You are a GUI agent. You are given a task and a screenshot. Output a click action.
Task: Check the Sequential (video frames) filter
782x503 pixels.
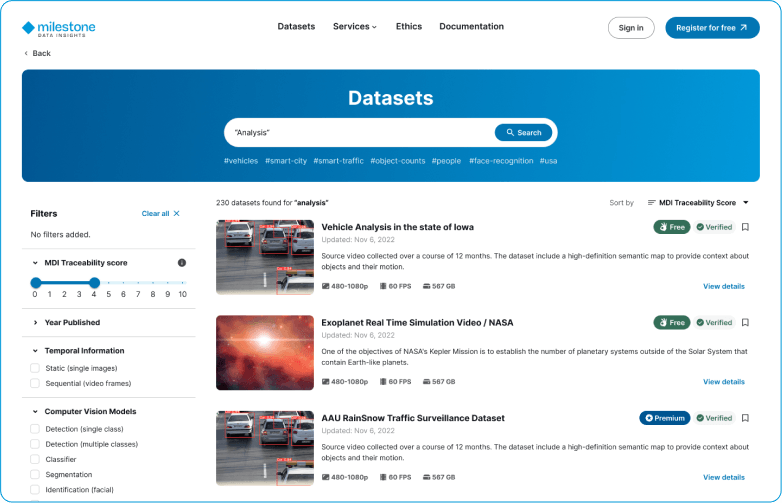tap(35, 383)
